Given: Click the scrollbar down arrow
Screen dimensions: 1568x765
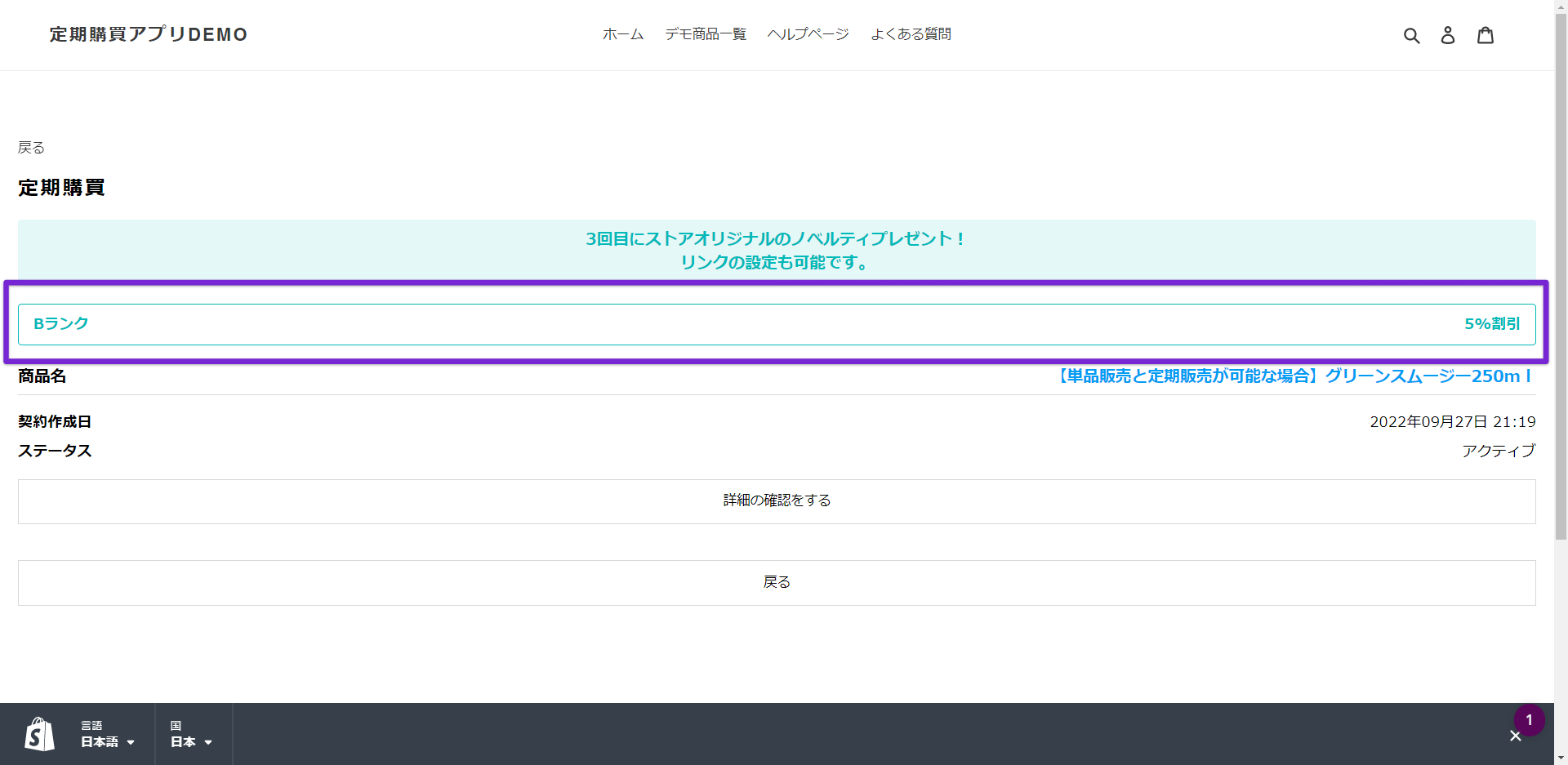Looking at the screenshot, I should (x=1561, y=758).
